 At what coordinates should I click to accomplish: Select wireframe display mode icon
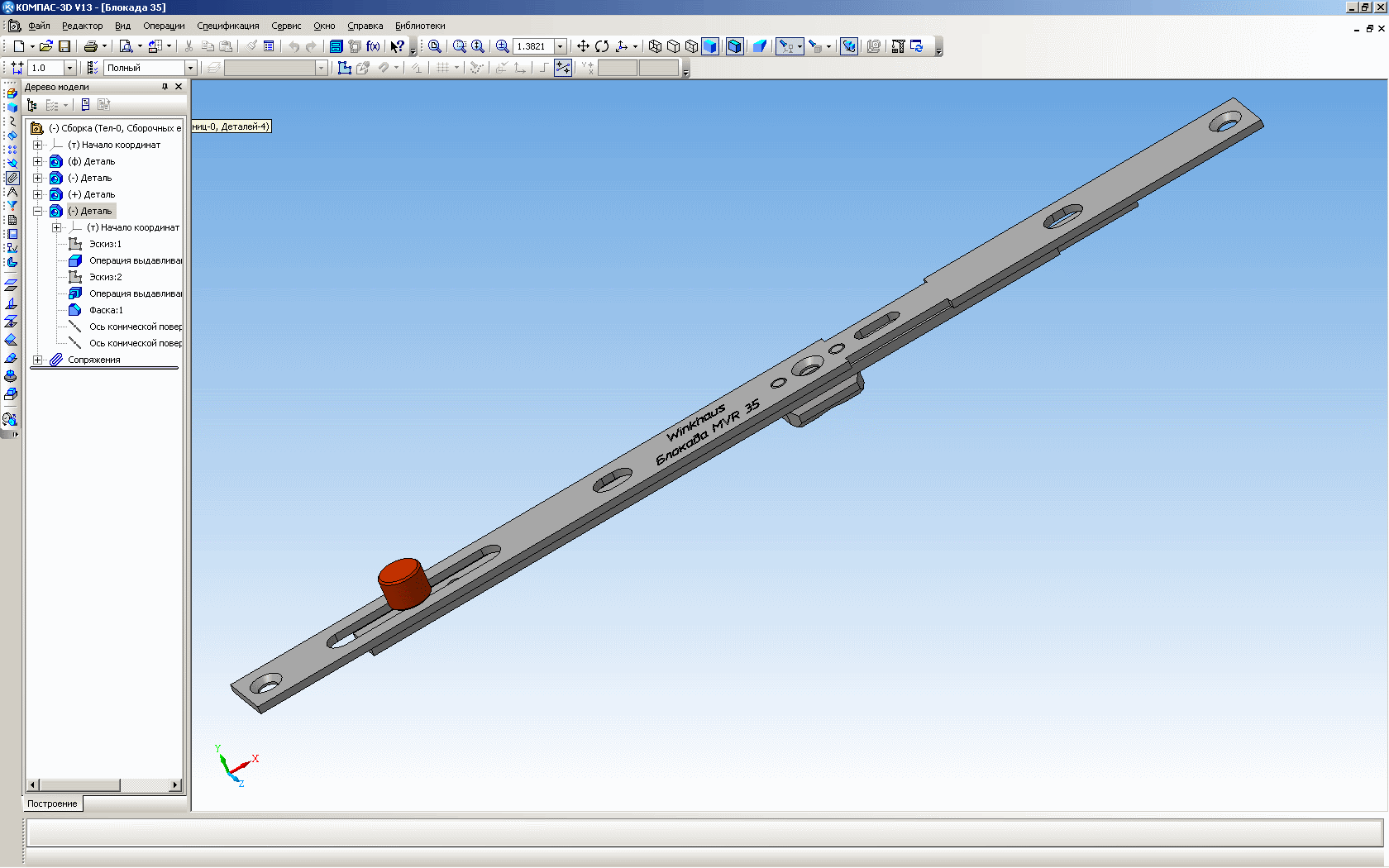(x=655, y=46)
